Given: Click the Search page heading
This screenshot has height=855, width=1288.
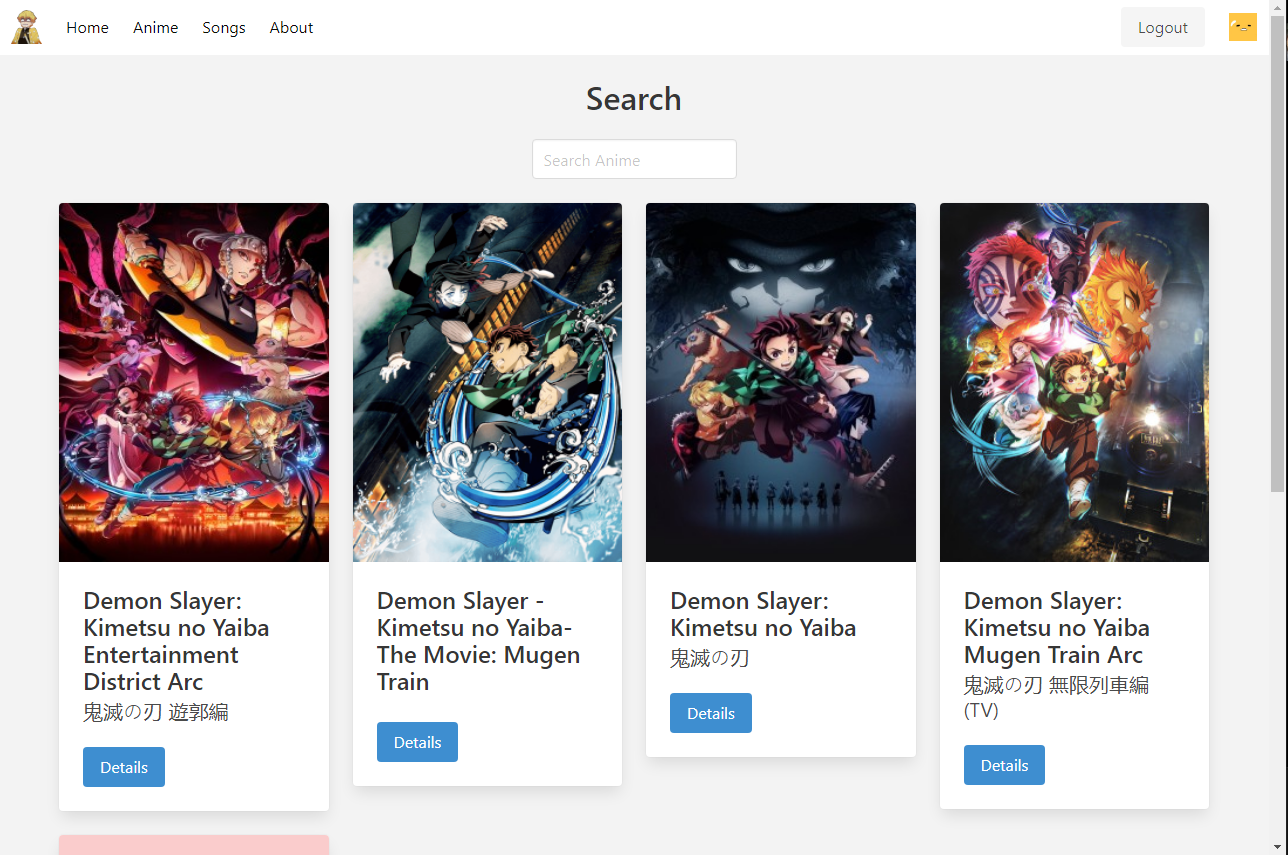Looking at the screenshot, I should click(x=634, y=99).
